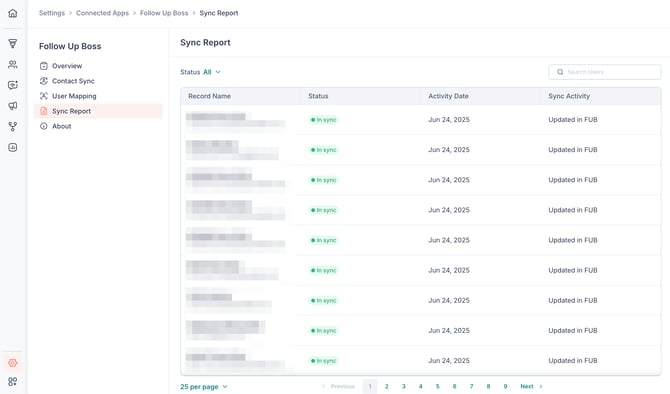Image resolution: width=670 pixels, height=394 pixels.
Task: Open the 25 per page dropdown
Action: point(204,387)
